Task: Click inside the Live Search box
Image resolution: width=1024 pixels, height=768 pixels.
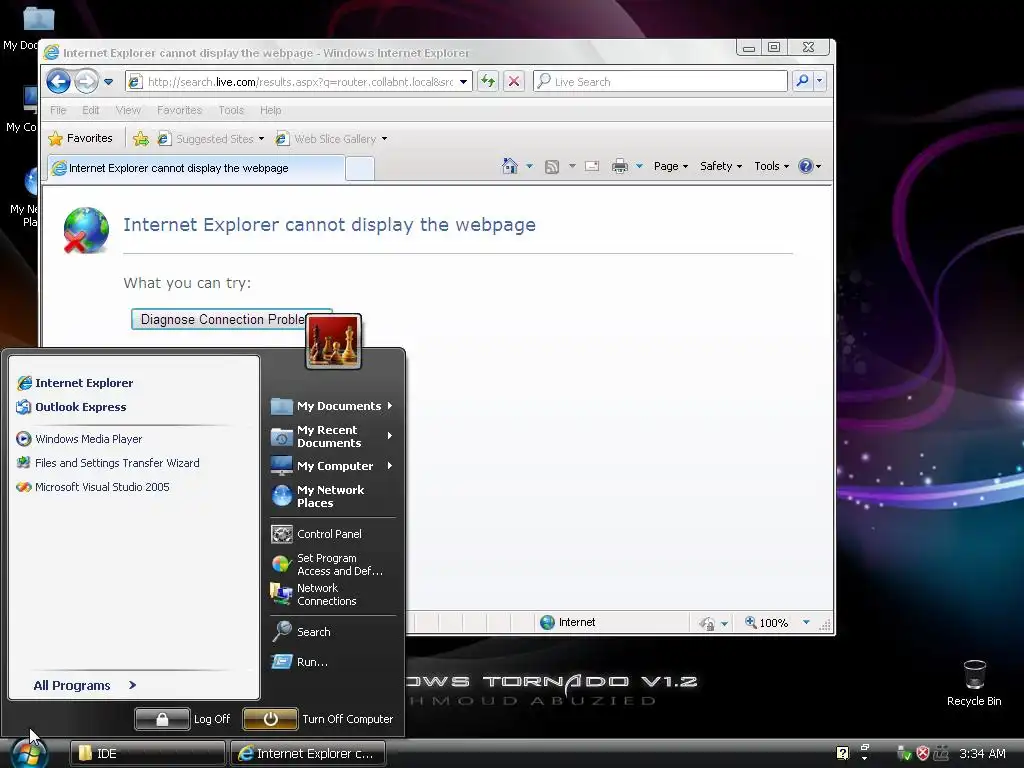Action: 661,82
